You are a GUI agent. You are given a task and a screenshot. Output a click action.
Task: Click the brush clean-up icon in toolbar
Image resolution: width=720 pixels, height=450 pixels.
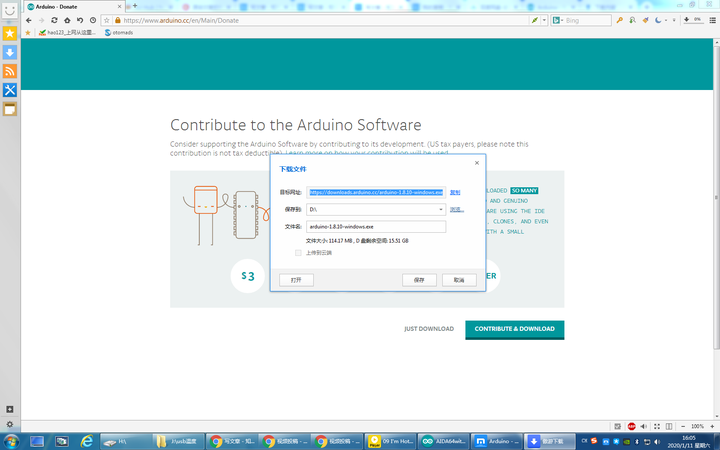(646, 20)
